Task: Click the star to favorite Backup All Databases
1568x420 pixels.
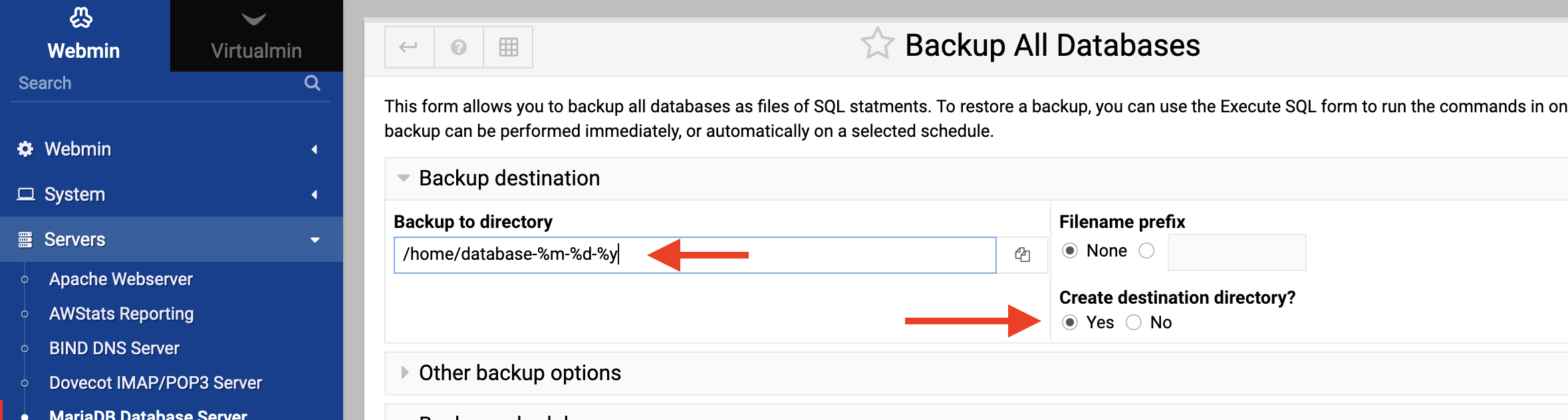Action: (x=877, y=44)
